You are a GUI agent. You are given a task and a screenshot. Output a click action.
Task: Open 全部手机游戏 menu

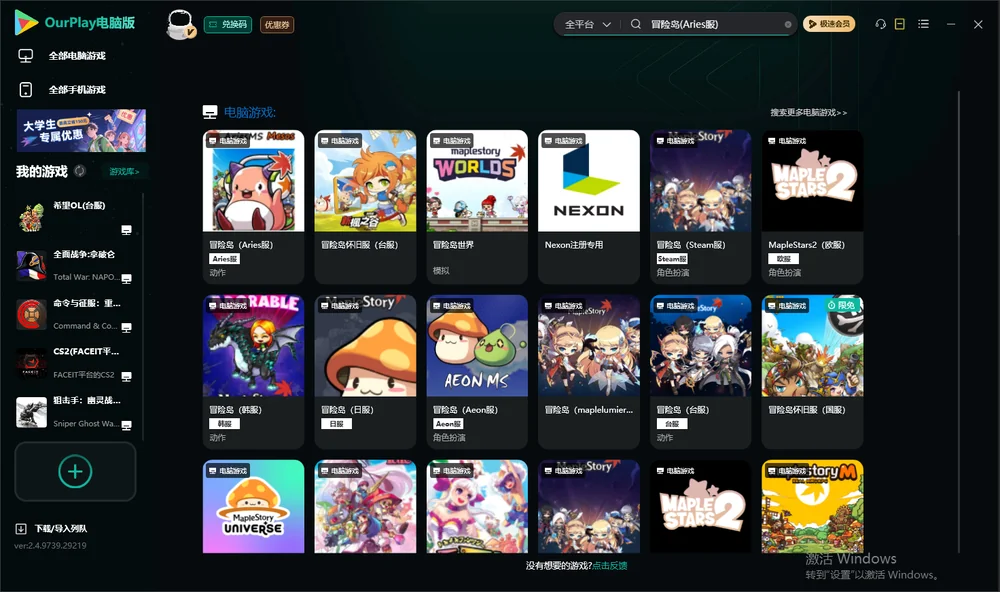point(62,89)
